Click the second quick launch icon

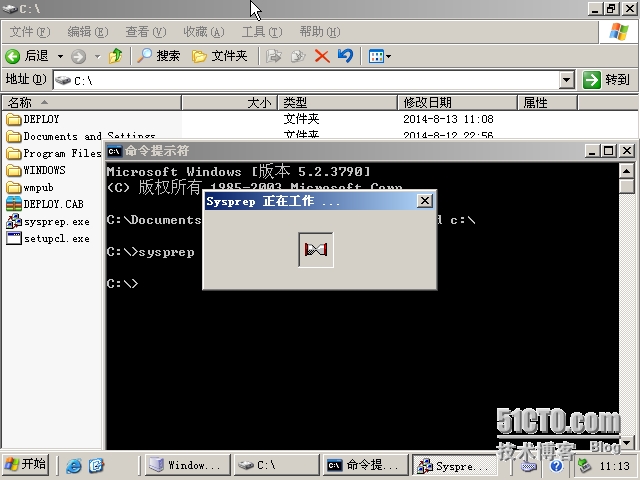tap(97, 465)
